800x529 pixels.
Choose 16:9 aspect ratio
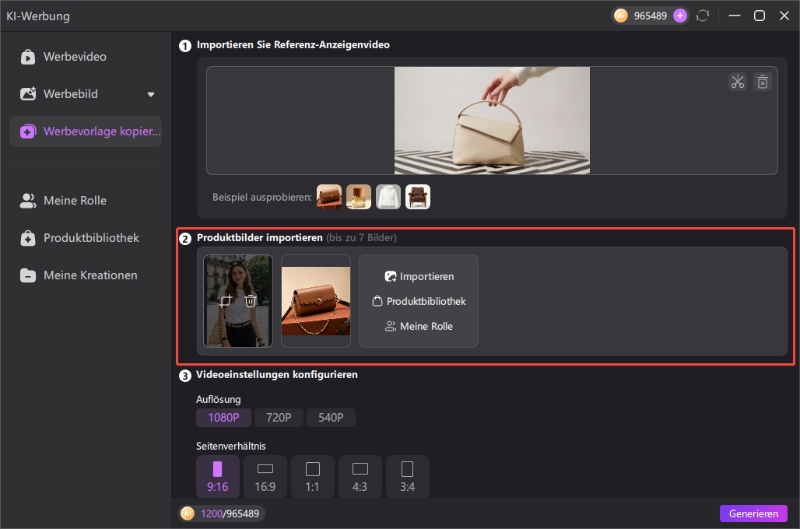coord(265,476)
